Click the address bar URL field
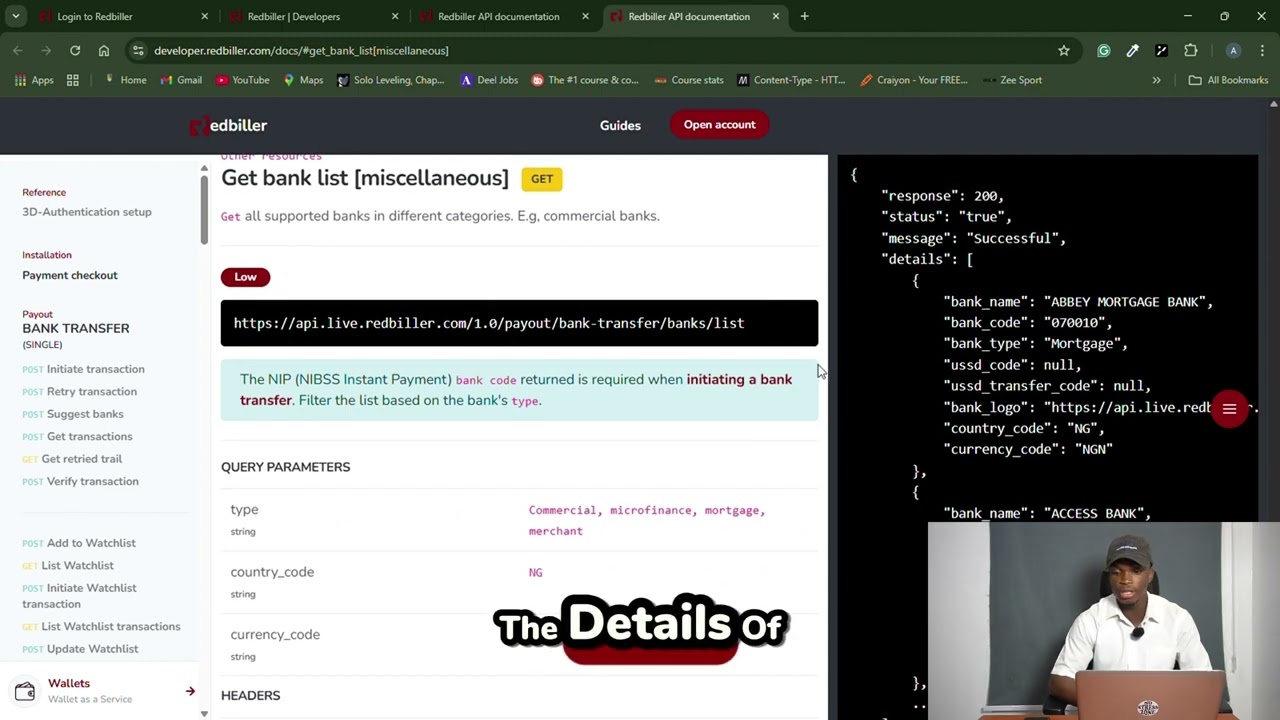Image resolution: width=1280 pixels, height=720 pixels. (x=600, y=50)
